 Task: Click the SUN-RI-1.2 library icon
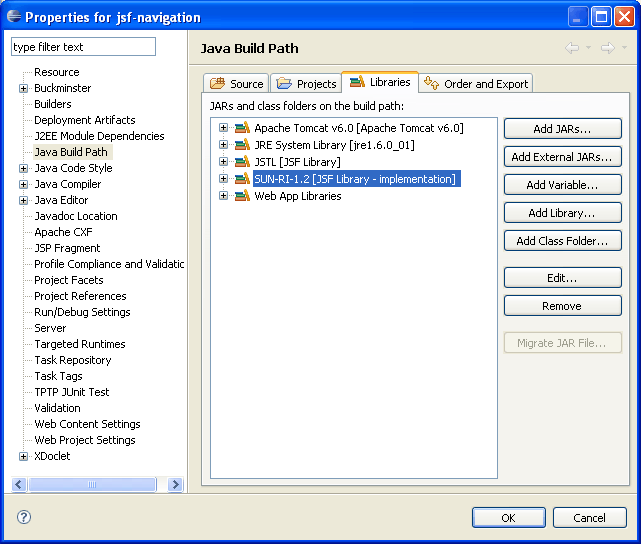pyautogui.click(x=242, y=179)
